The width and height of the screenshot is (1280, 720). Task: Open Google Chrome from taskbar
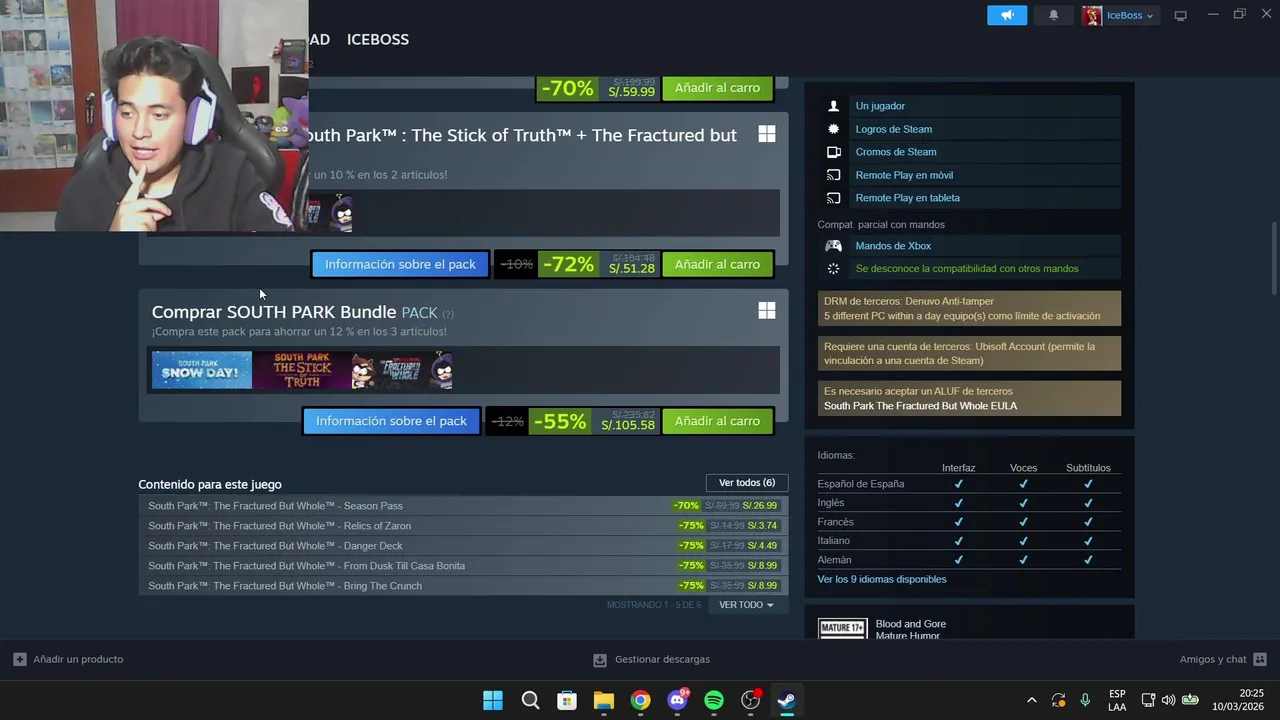point(640,700)
